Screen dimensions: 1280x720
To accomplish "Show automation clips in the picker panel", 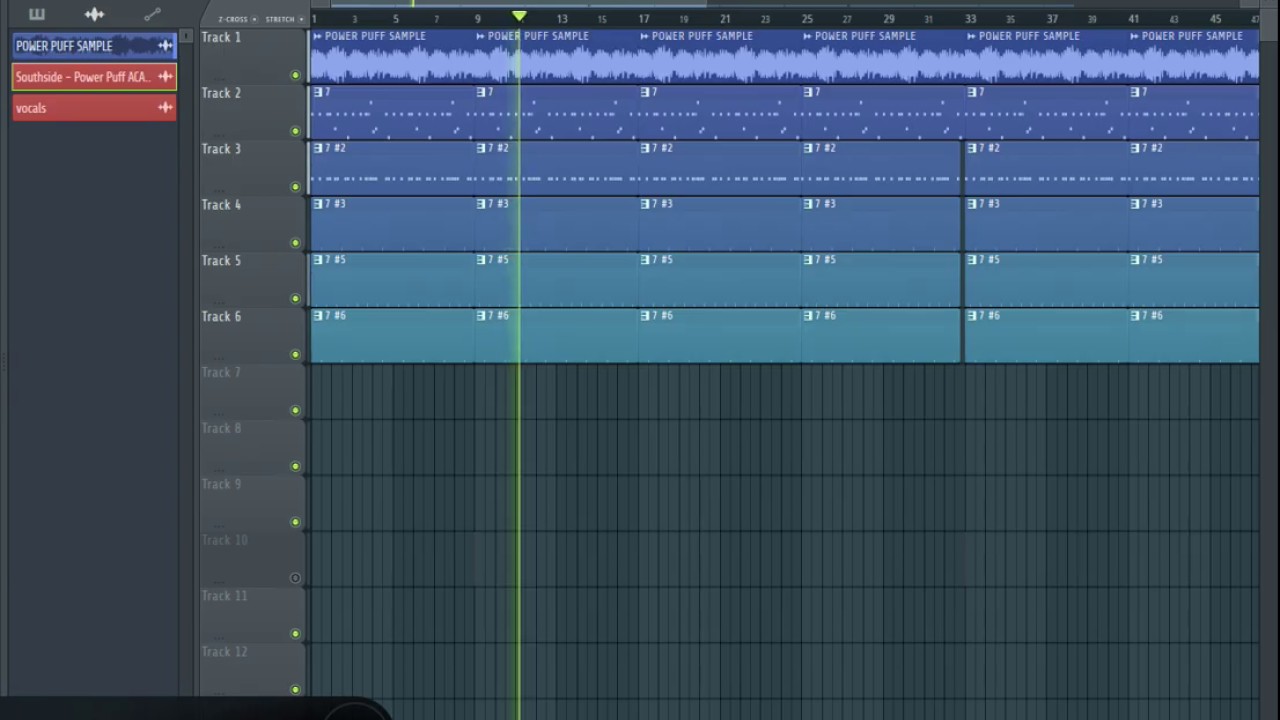I will pyautogui.click(x=152, y=14).
